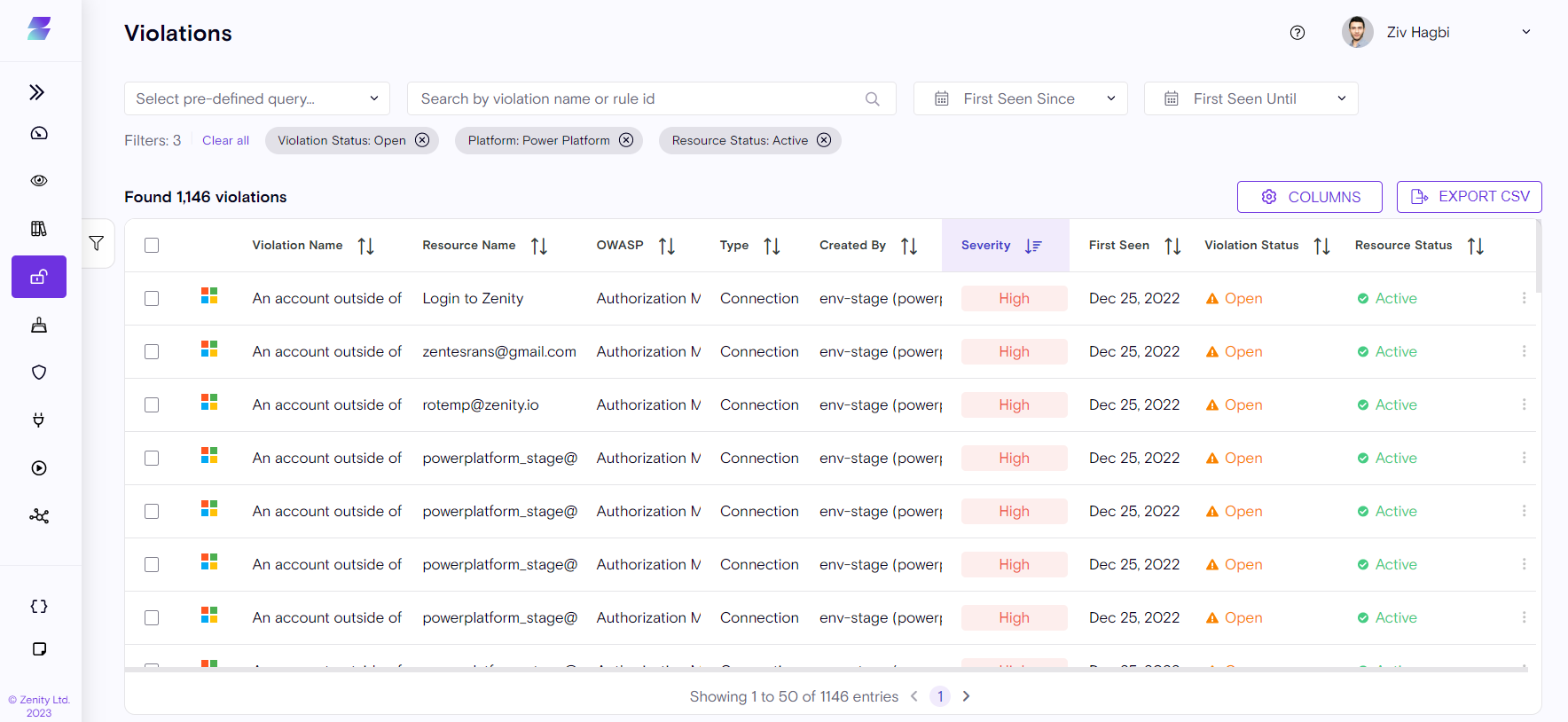Screen dimensions: 1568x722
Task: Expand the First Seen Since date dropdown
Action: coord(1020,98)
